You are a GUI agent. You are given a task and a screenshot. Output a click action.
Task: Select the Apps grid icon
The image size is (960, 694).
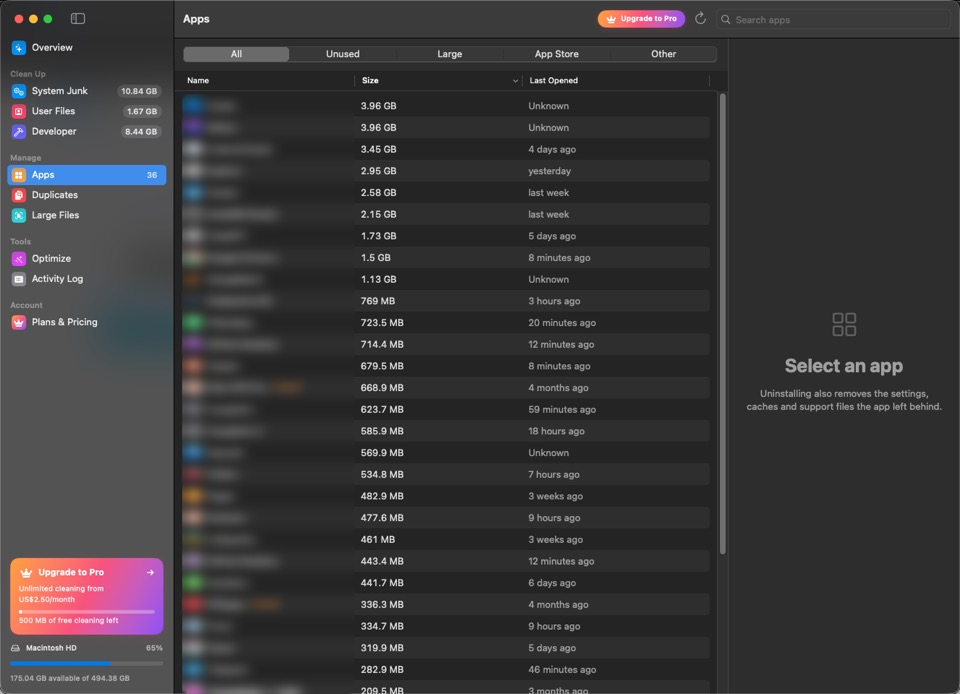click(19, 175)
